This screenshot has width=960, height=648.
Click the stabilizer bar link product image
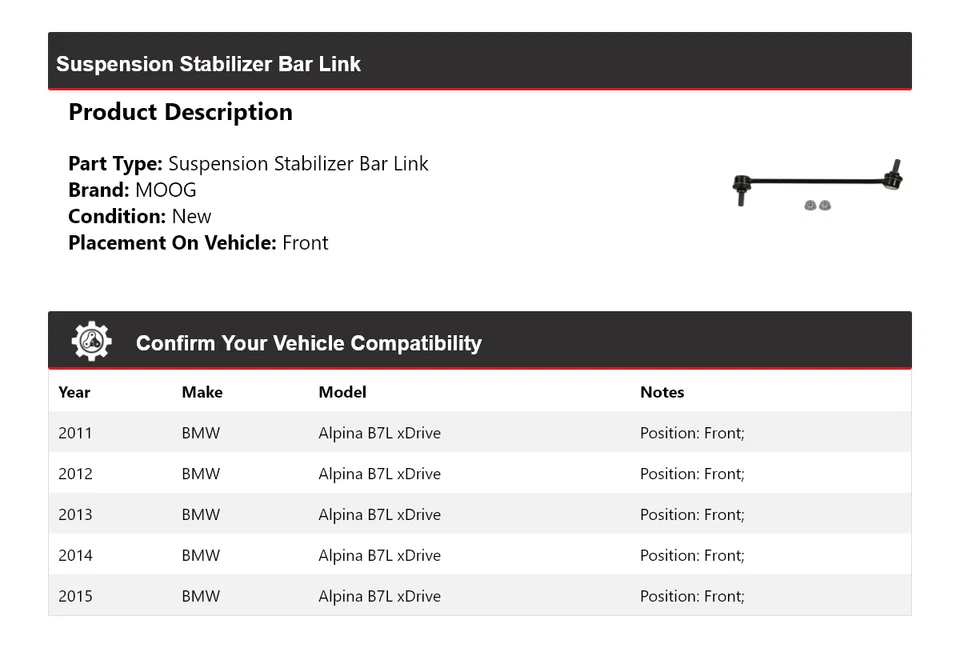pos(818,185)
